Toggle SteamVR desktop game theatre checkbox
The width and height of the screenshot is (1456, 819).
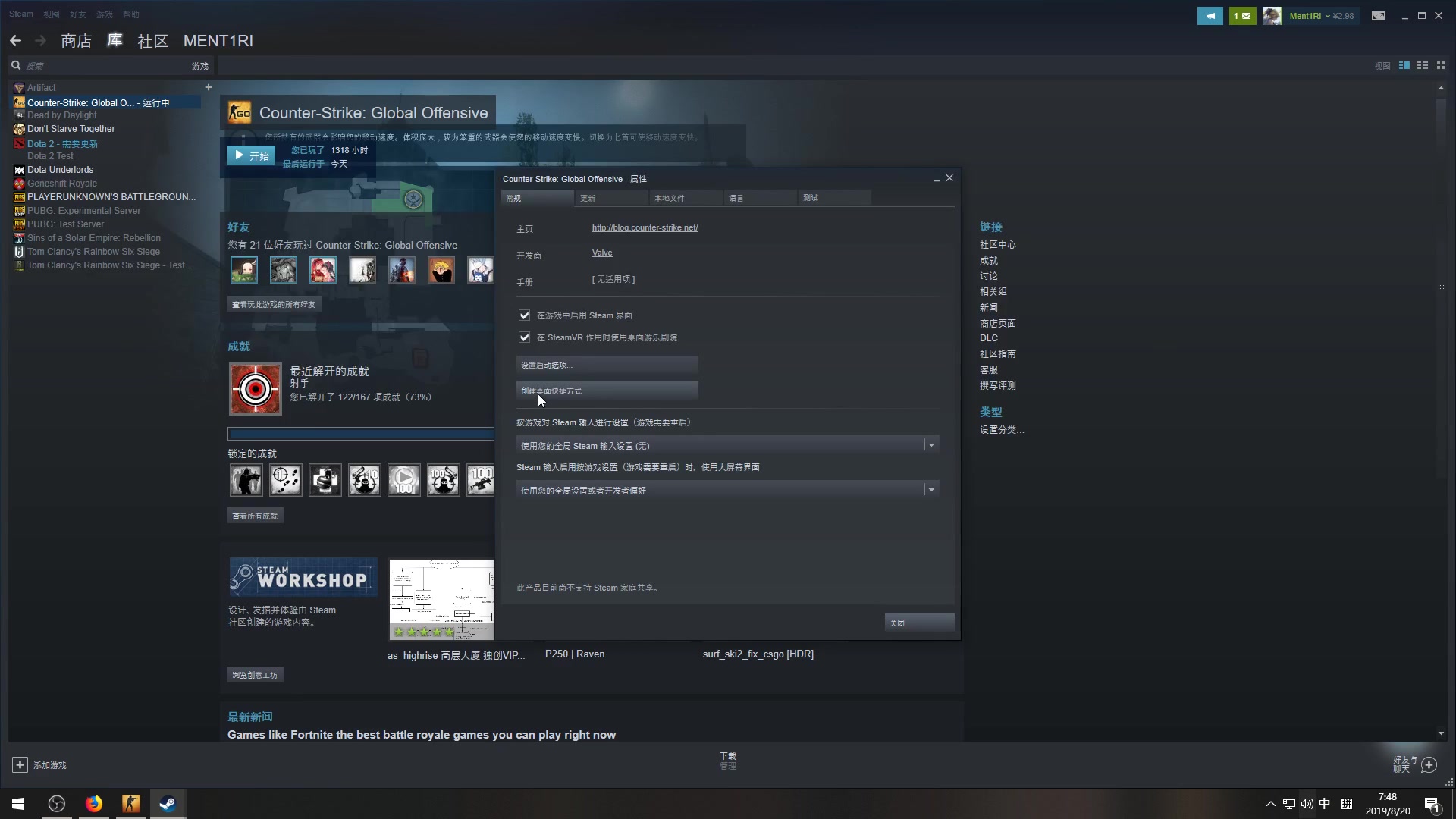524,337
